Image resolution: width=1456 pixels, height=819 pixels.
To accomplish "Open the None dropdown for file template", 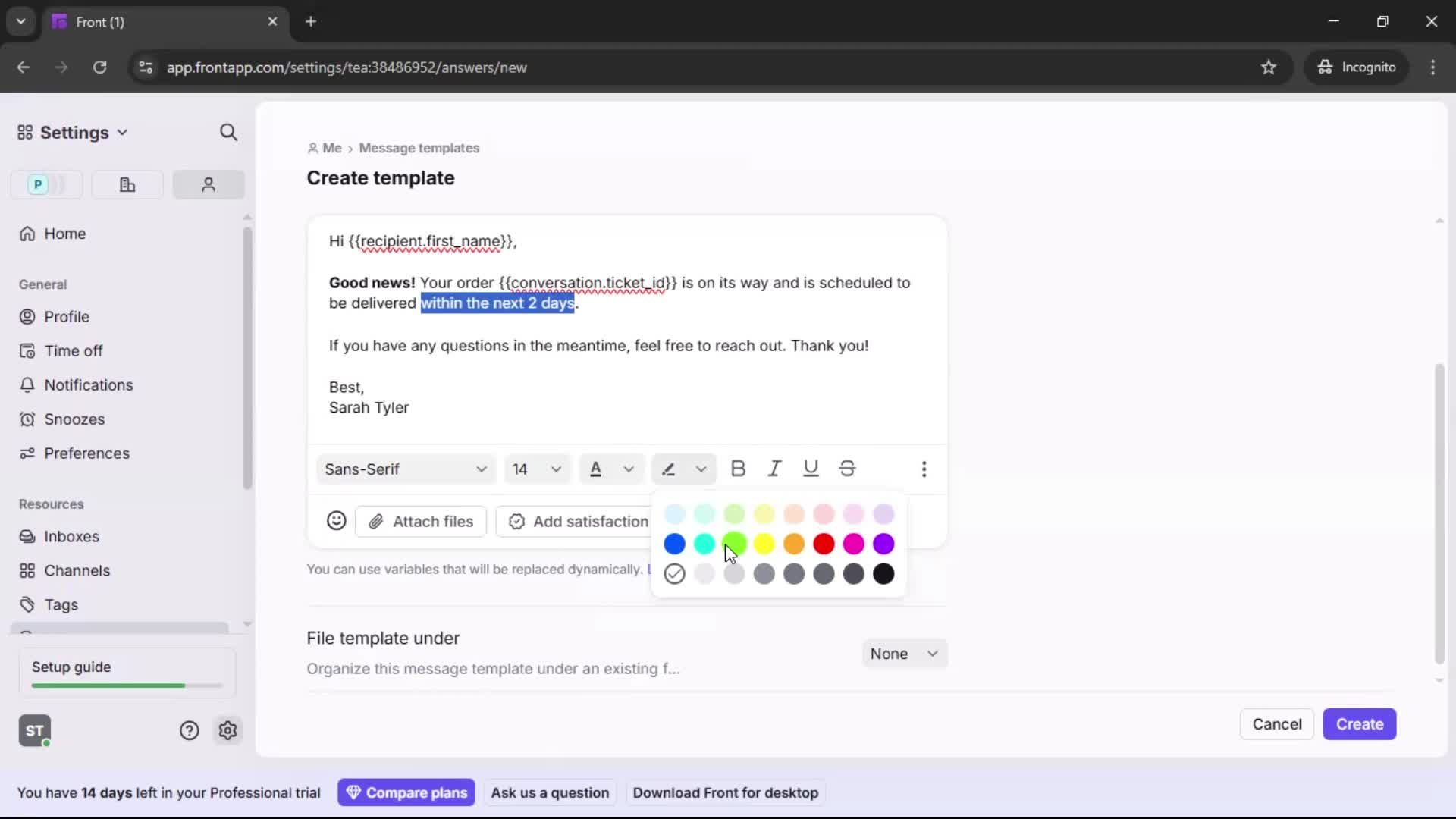I will pyautogui.click(x=904, y=653).
